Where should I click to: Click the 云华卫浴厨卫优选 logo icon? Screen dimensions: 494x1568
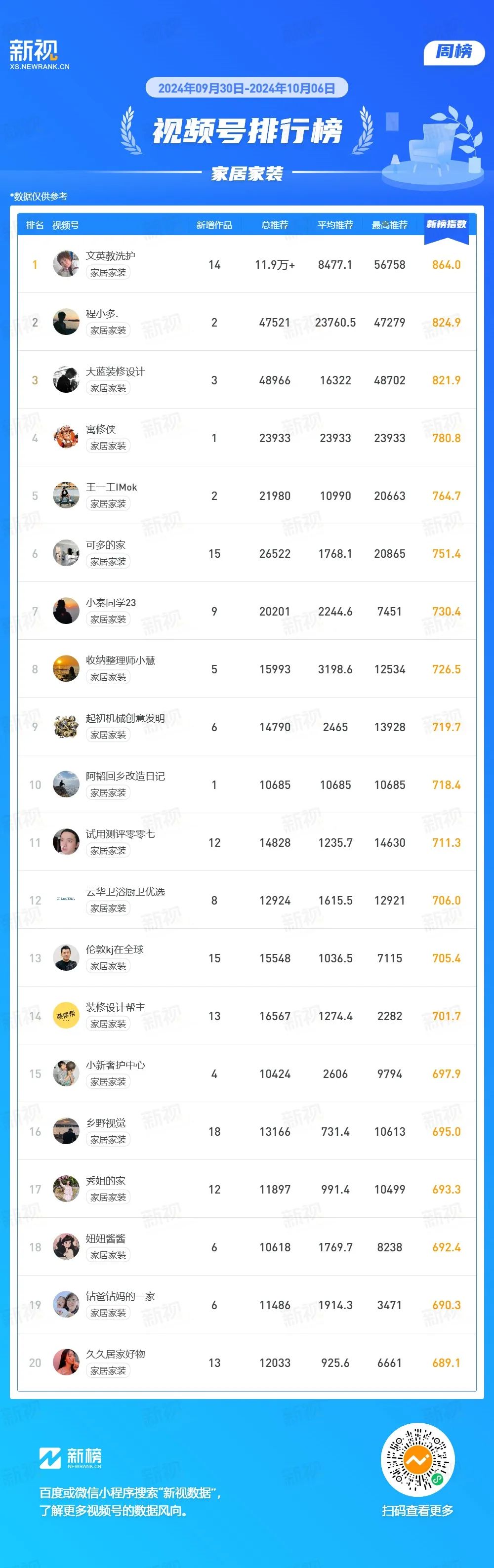click(66, 899)
